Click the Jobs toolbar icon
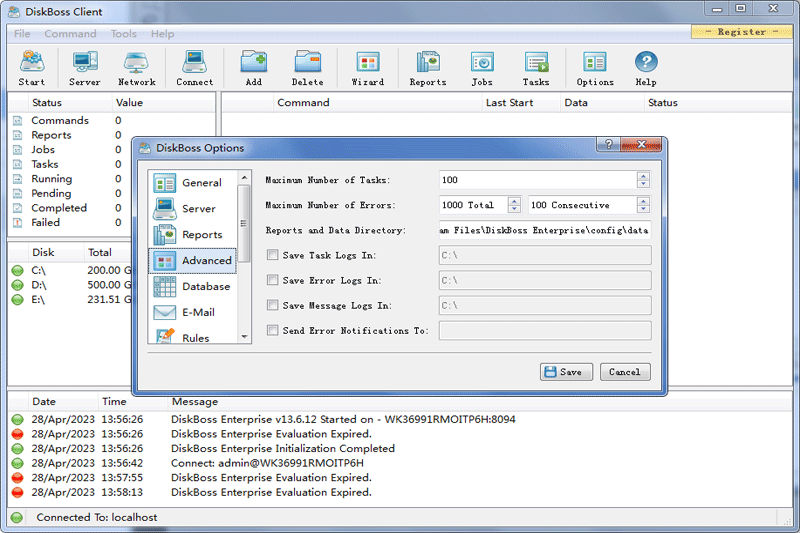The image size is (800, 533). 482,68
